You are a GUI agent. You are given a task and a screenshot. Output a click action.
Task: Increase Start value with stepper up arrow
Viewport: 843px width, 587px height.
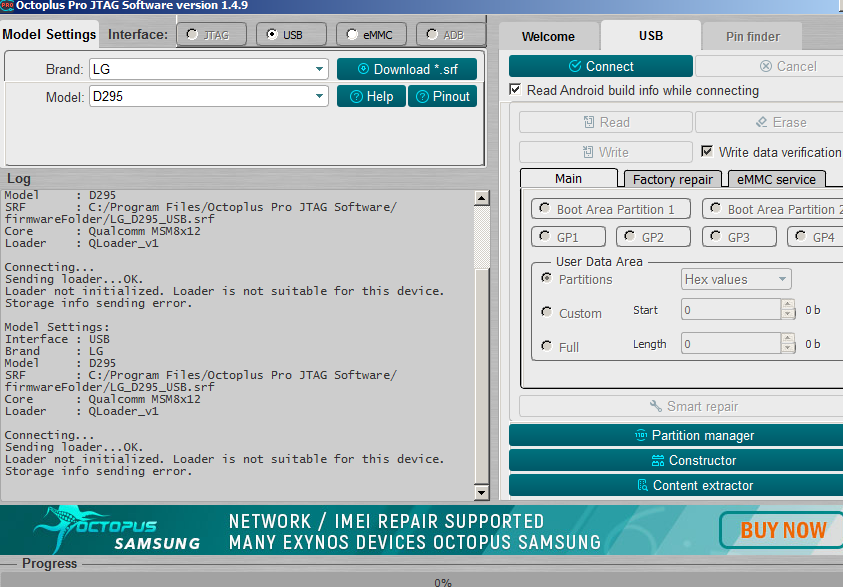(x=788, y=305)
